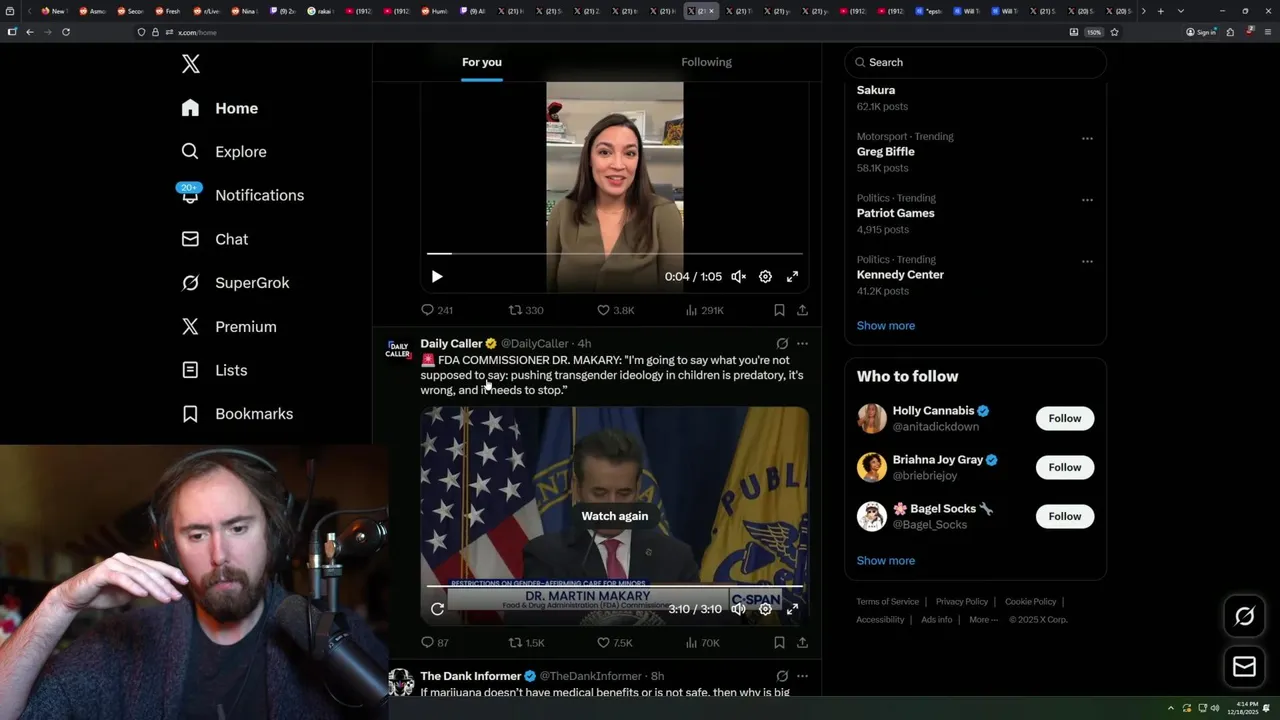The image size is (1280, 720).
Task: Open Daily Caller account name link
Action: (451, 343)
